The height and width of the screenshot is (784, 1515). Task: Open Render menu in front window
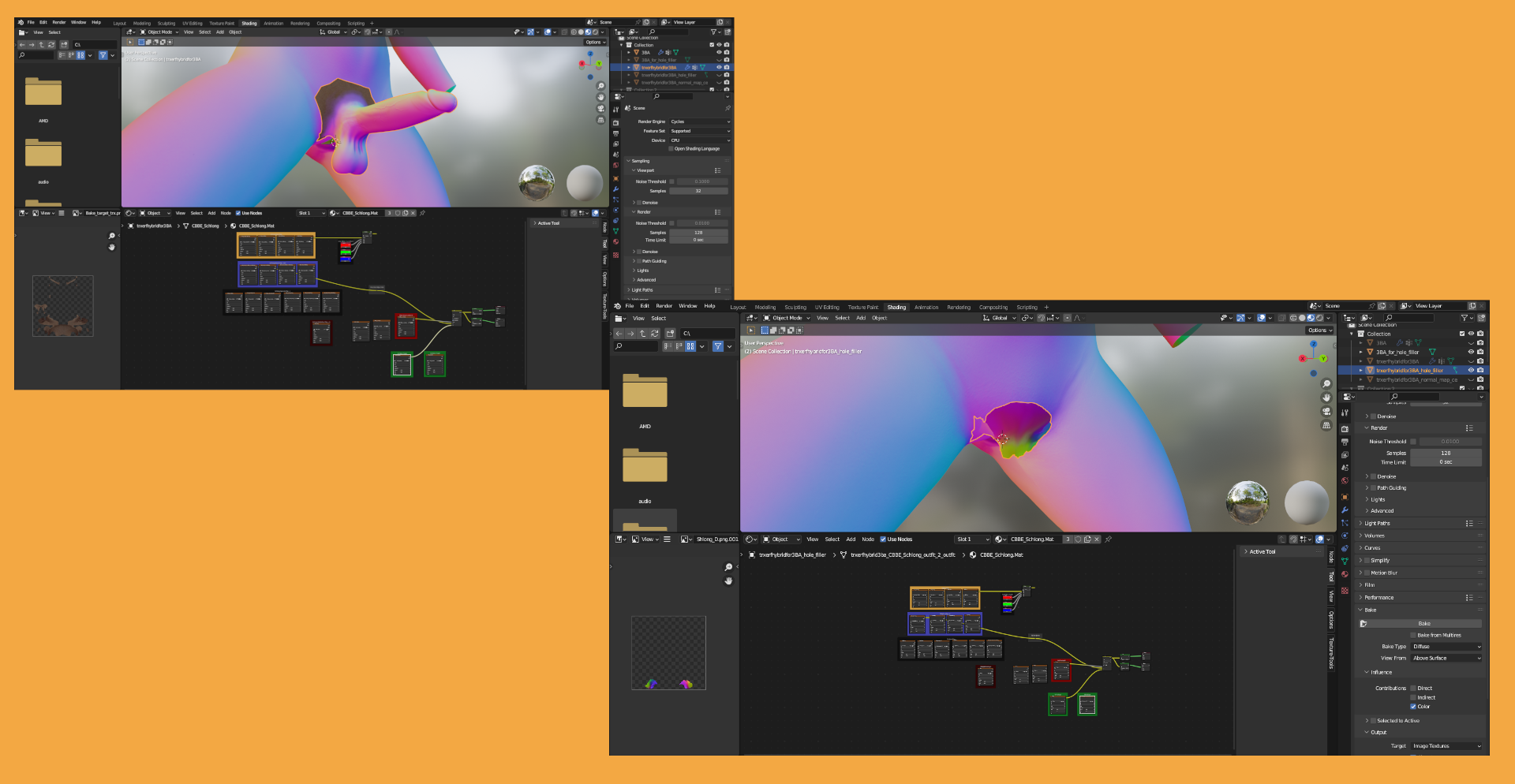point(664,306)
